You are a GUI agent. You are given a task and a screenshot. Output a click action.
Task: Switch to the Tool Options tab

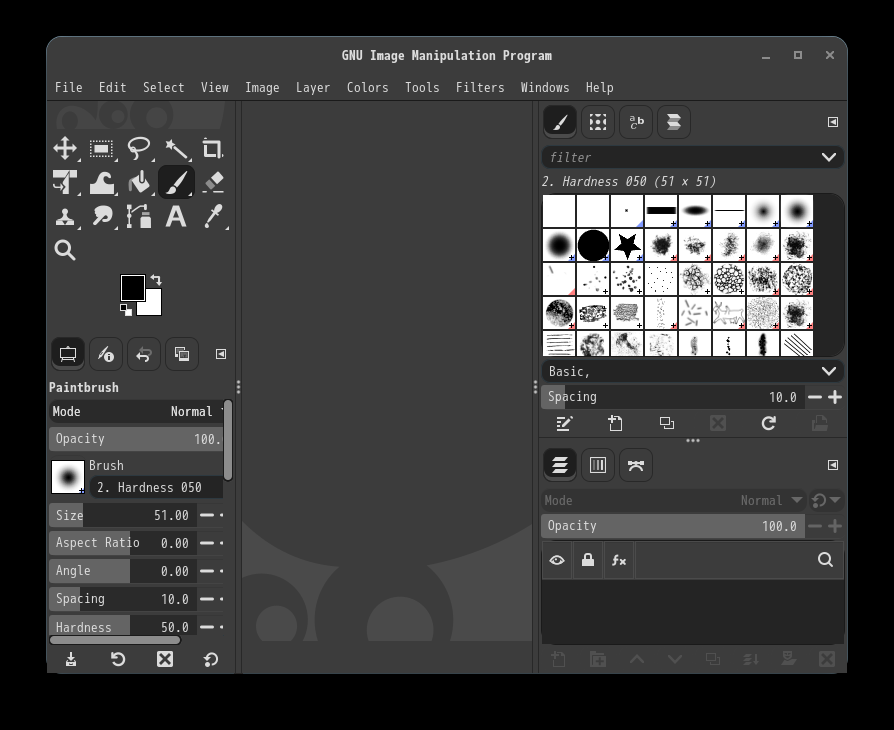[68, 354]
